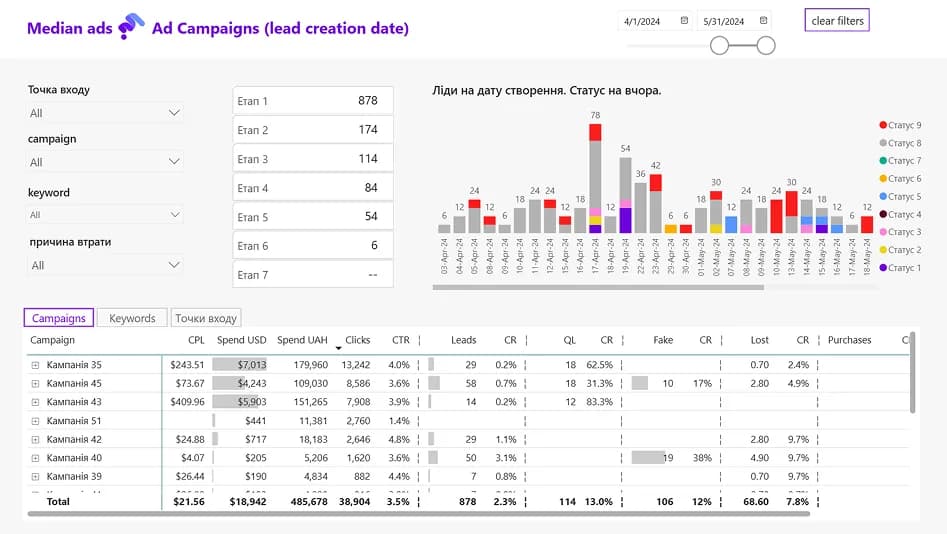Click the clear filters button
947x534 pixels.
tap(837, 21)
